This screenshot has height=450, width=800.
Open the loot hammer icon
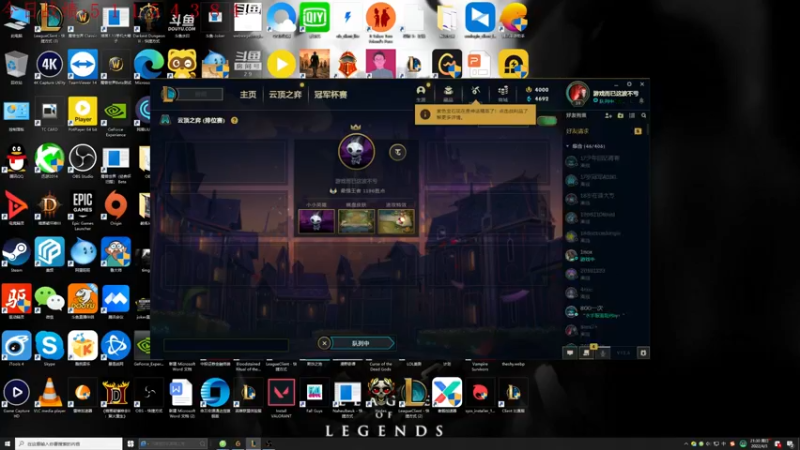coord(476,92)
